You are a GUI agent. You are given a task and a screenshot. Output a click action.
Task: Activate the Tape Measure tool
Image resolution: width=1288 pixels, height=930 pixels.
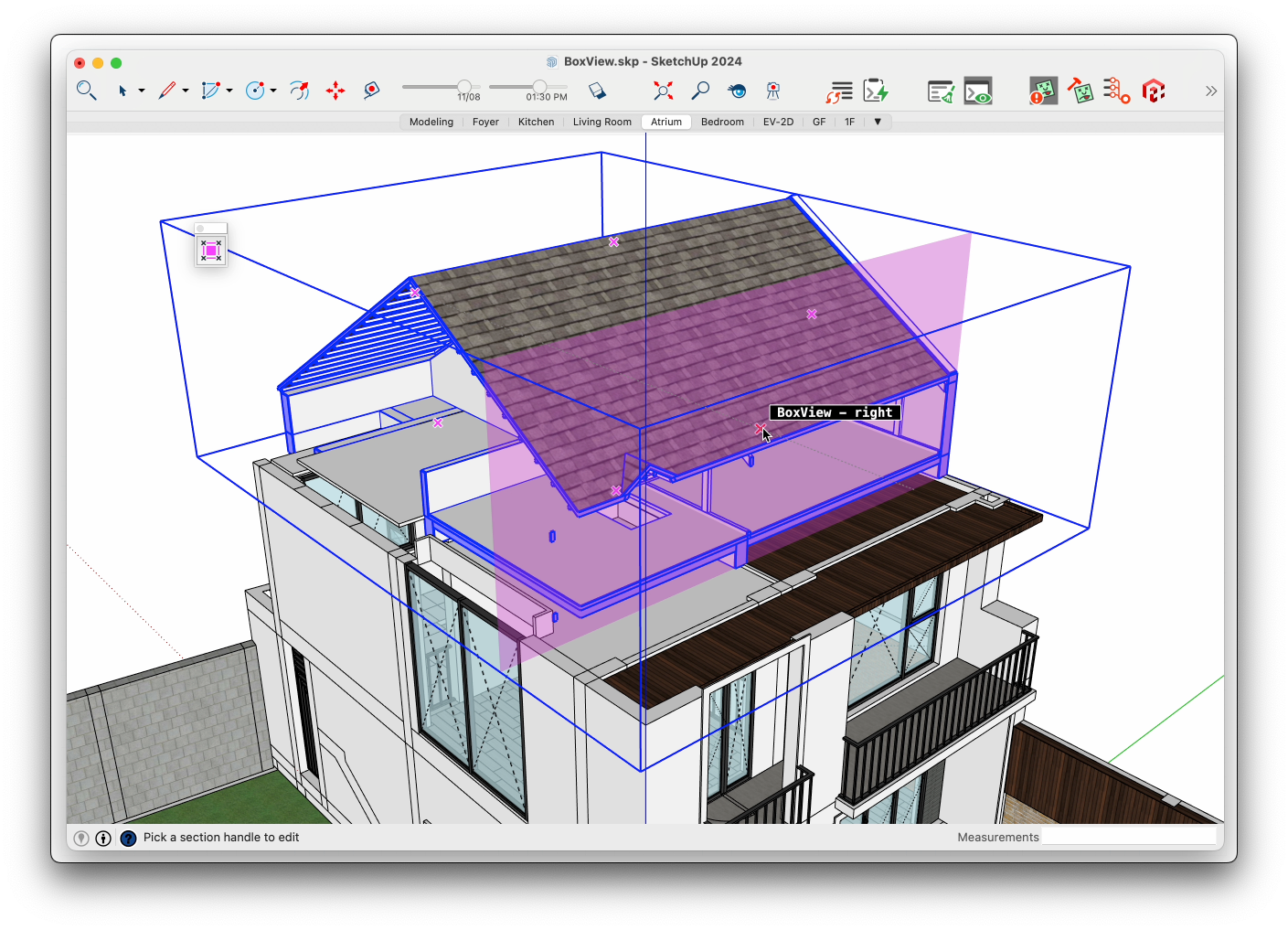[x=371, y=91]
